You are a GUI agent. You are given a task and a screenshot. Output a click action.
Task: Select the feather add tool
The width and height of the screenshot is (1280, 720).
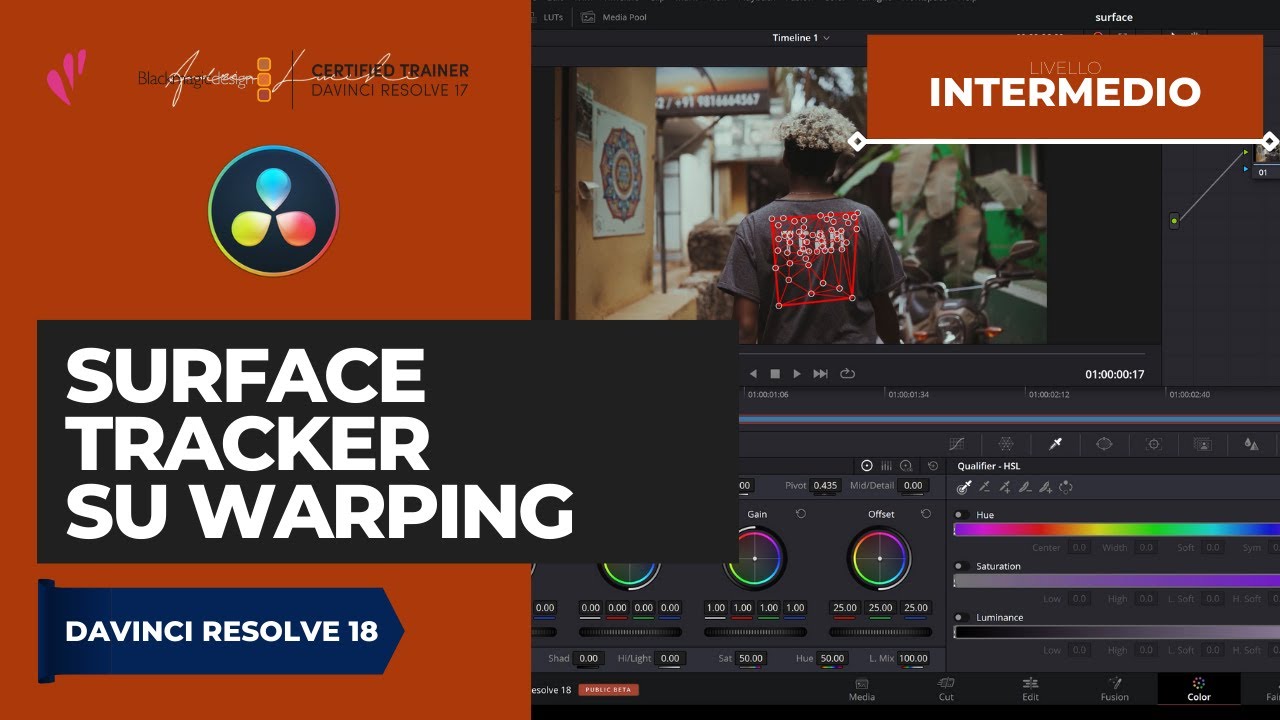coord(1045,488)
